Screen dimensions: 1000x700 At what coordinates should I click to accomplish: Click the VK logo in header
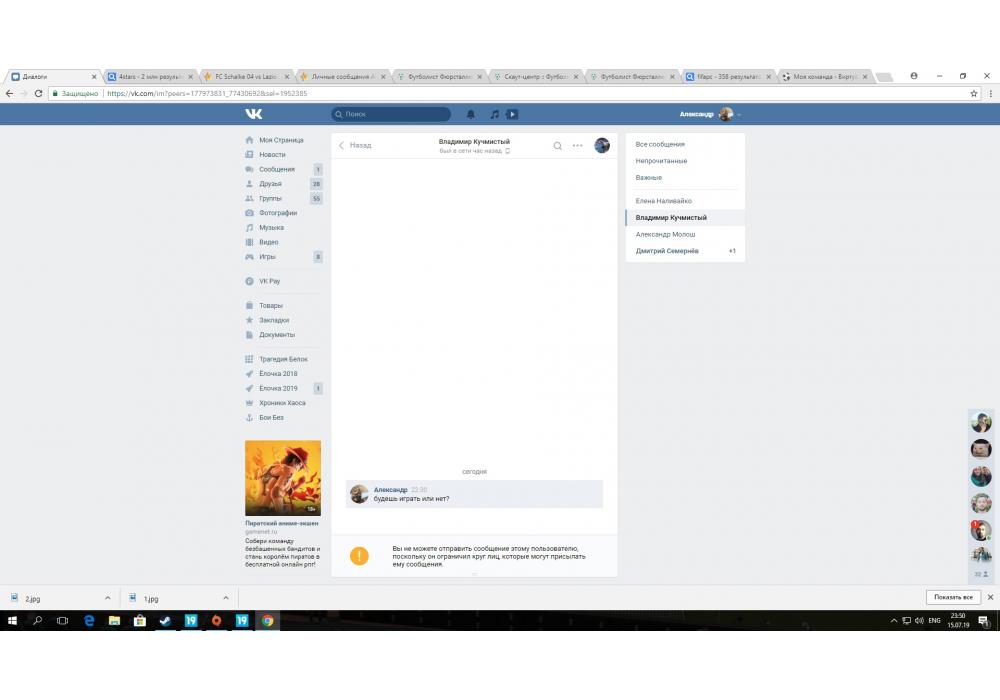[x=254, y=114]
